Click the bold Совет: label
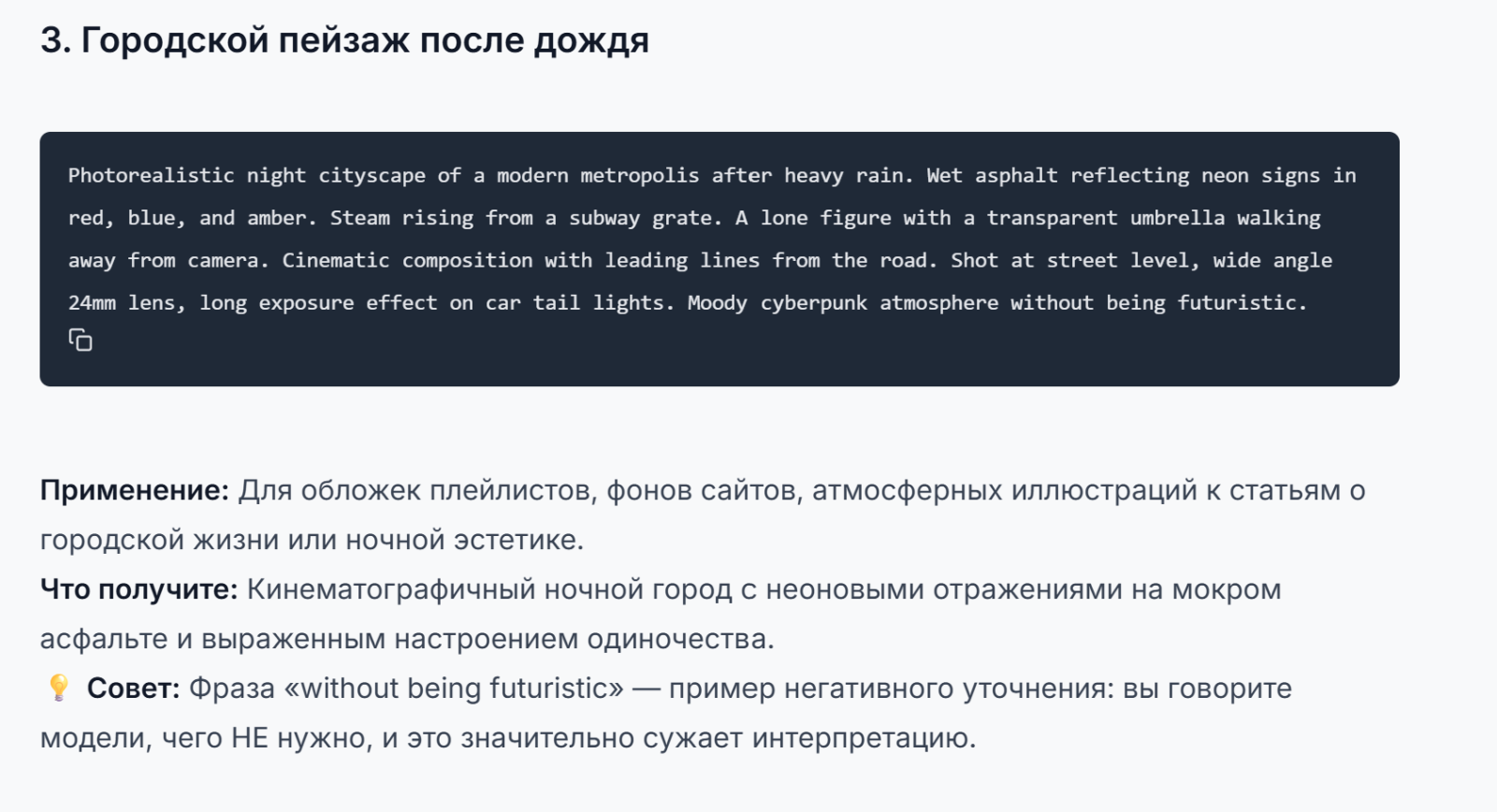 point(133,689)
